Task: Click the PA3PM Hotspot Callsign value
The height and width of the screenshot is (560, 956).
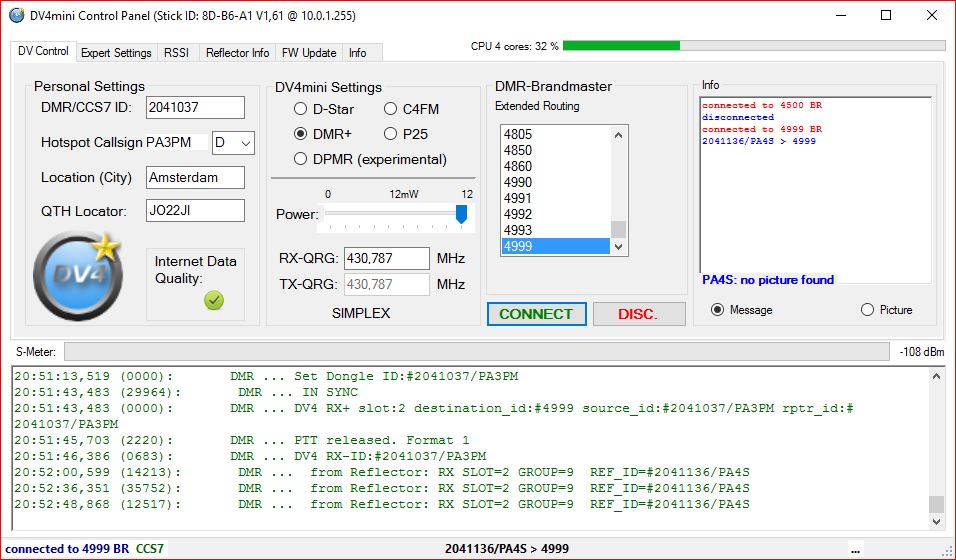Action: [169, 143]
